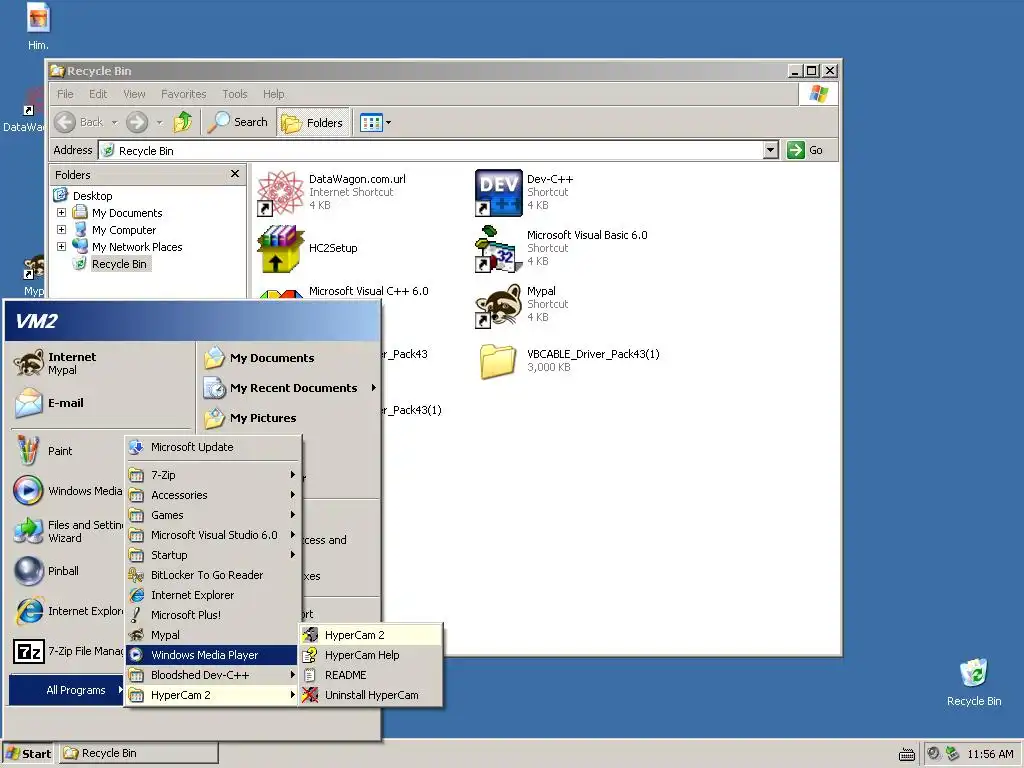Open the Back history dropdown arrow
Viewport: 1024px width, 768px height.
click(114, 122)
